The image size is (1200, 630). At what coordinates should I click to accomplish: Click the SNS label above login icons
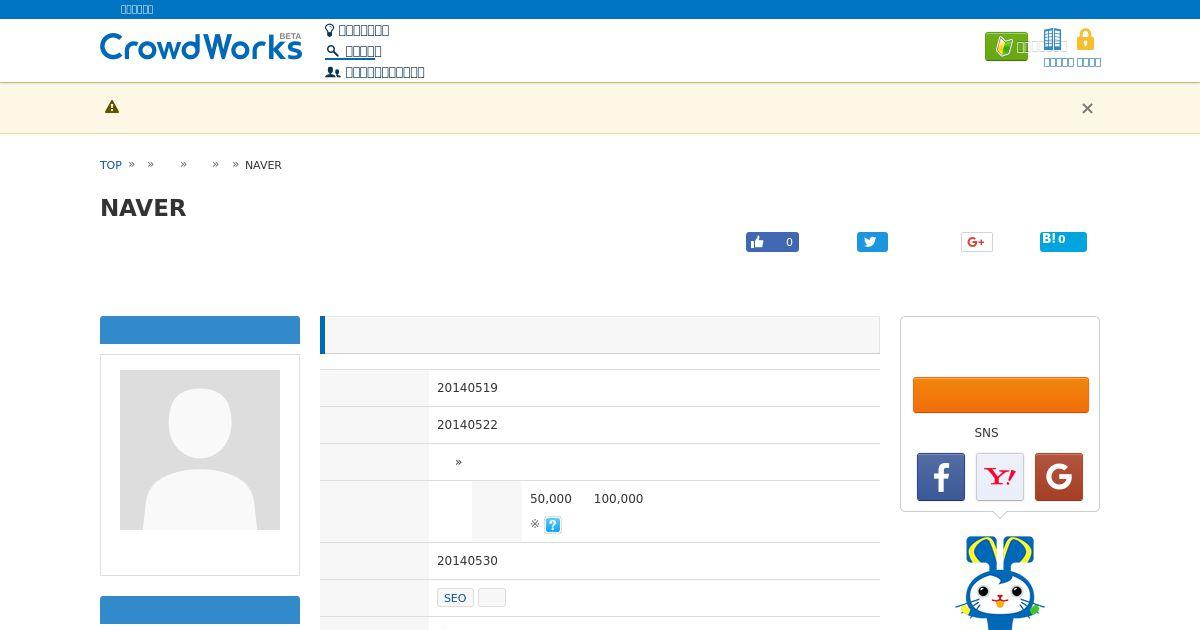pyautogui.click(x=986, y=433)
